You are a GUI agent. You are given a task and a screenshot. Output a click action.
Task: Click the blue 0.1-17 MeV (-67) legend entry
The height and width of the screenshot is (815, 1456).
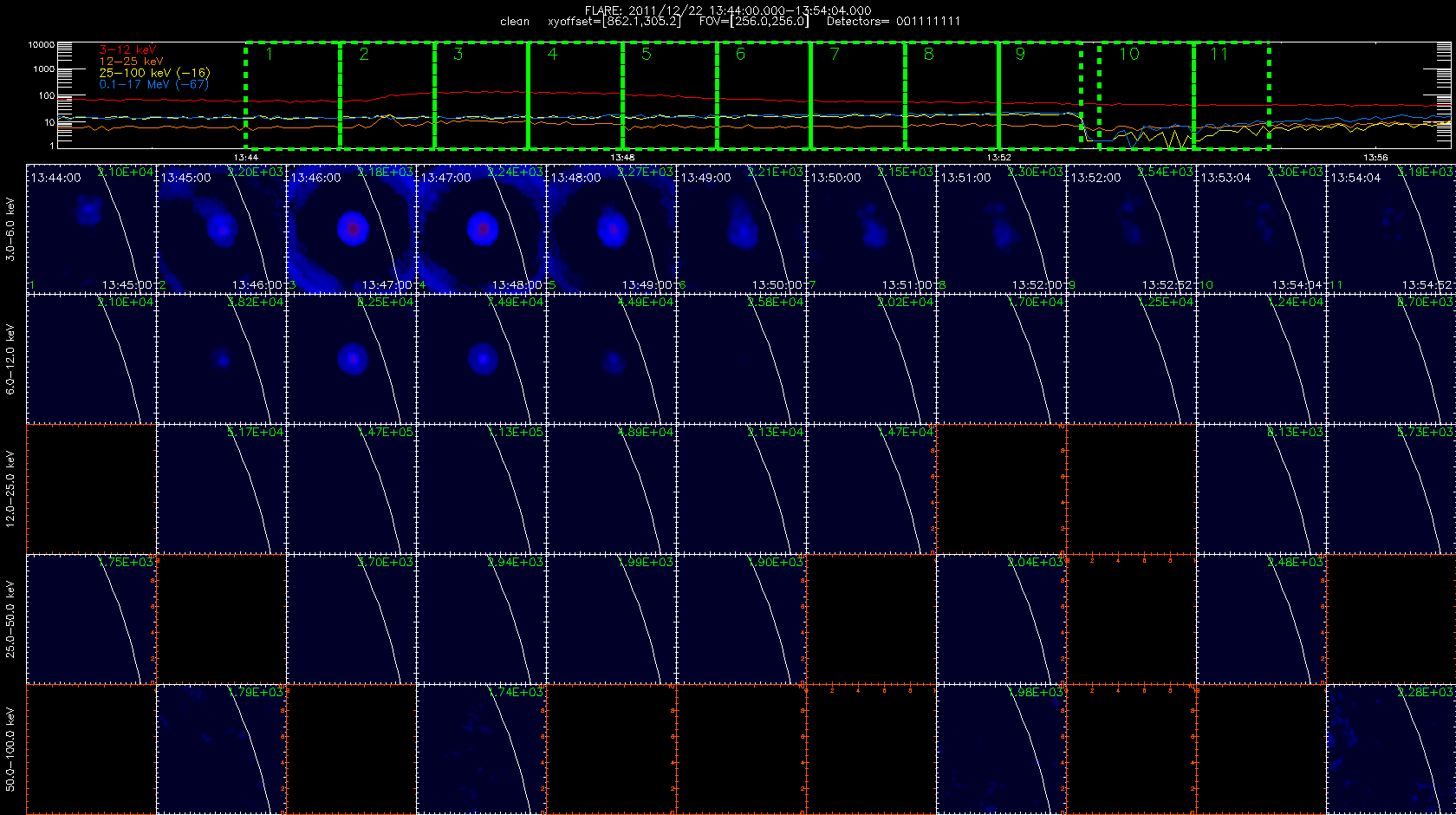point(153,84)
